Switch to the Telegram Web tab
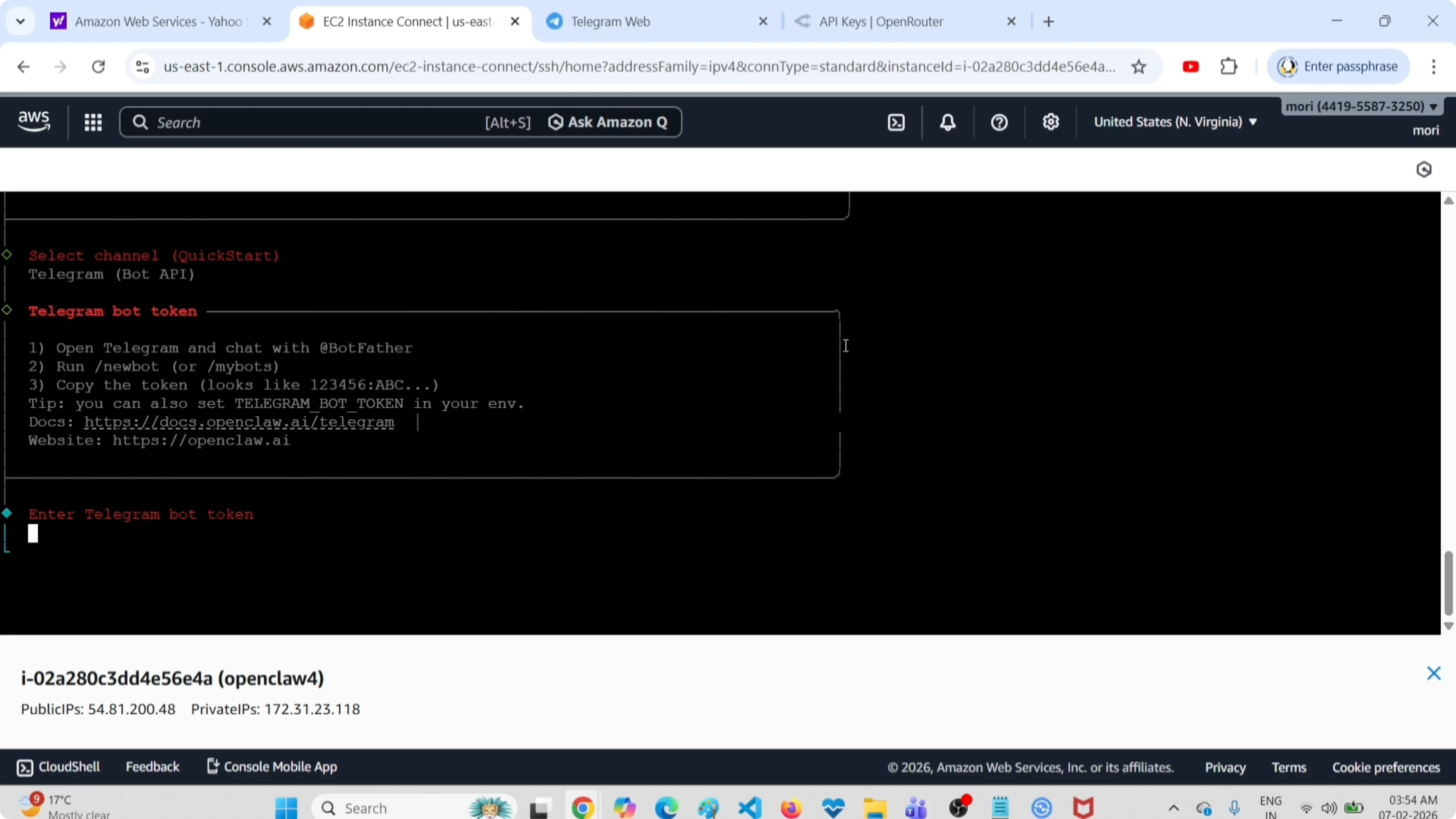 (x=610, y=21)
